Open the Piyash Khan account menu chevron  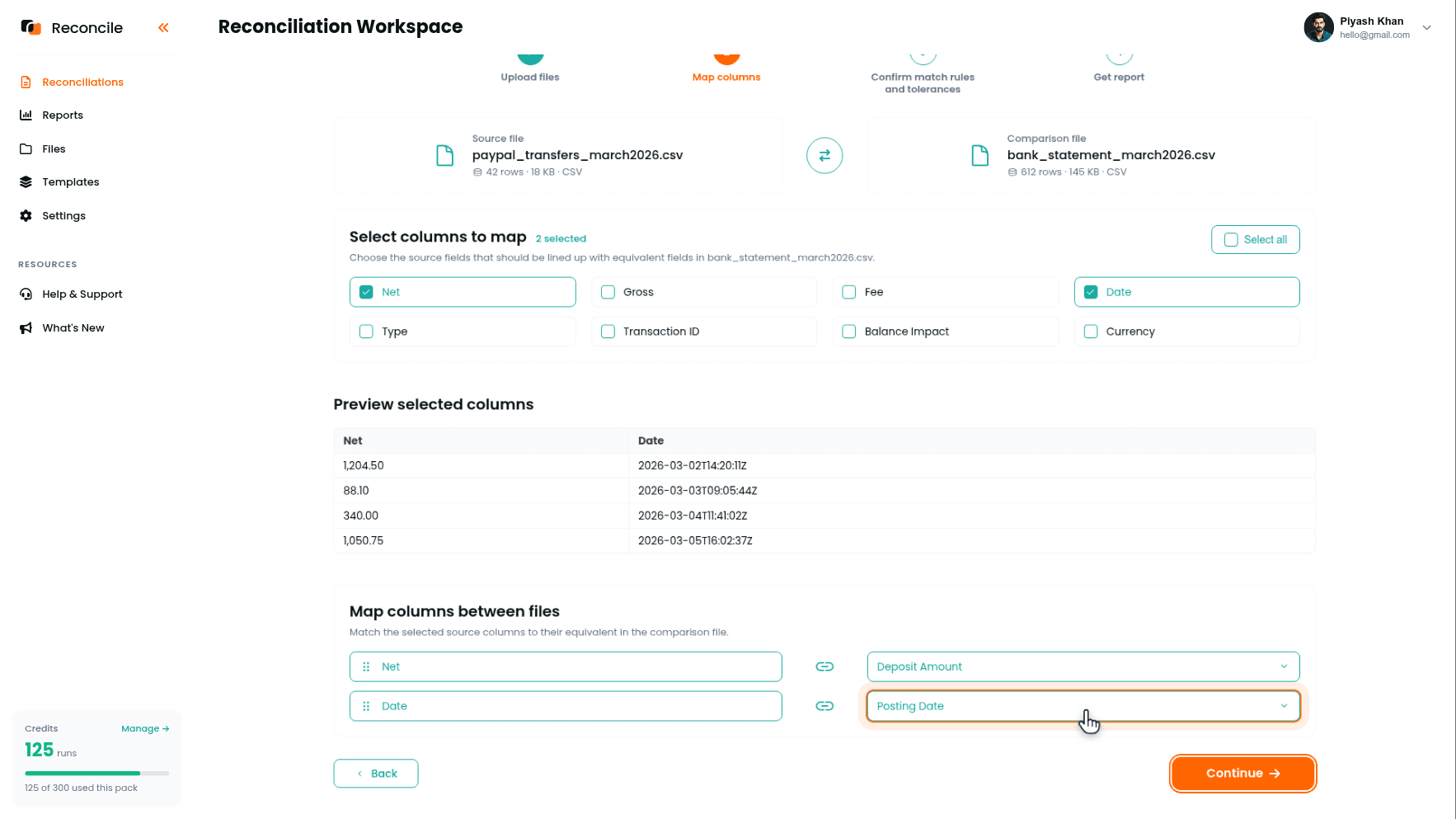(x=1427, y=27)
